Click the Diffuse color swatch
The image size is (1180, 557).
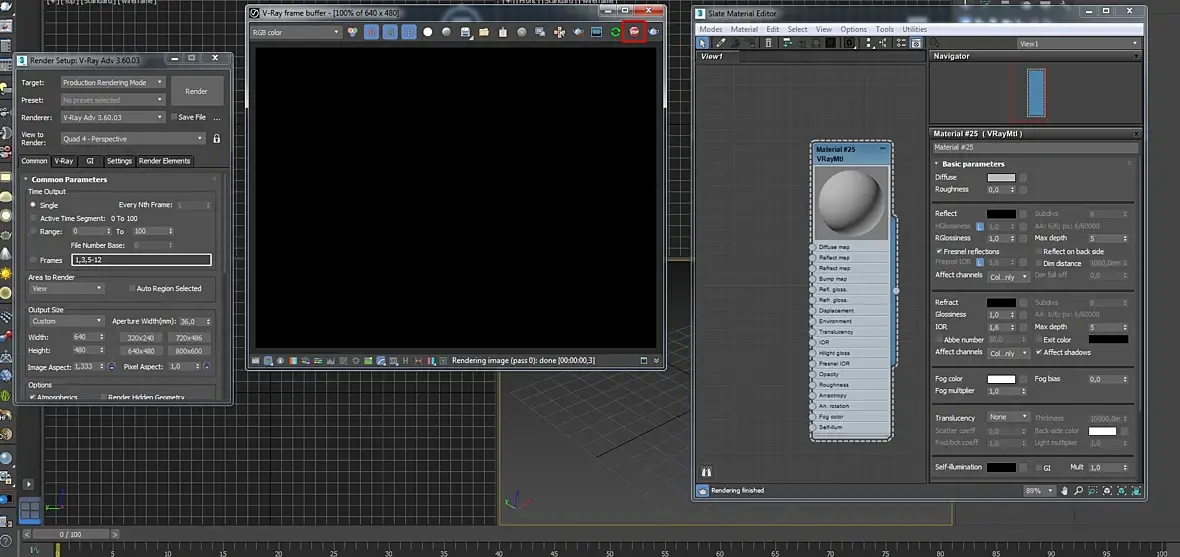click(1001, 178)
